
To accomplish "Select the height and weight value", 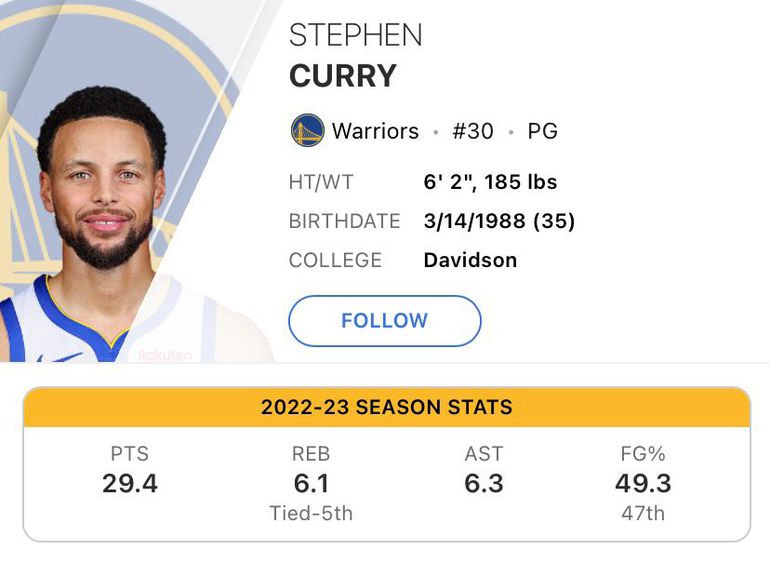I will (490, 183).
